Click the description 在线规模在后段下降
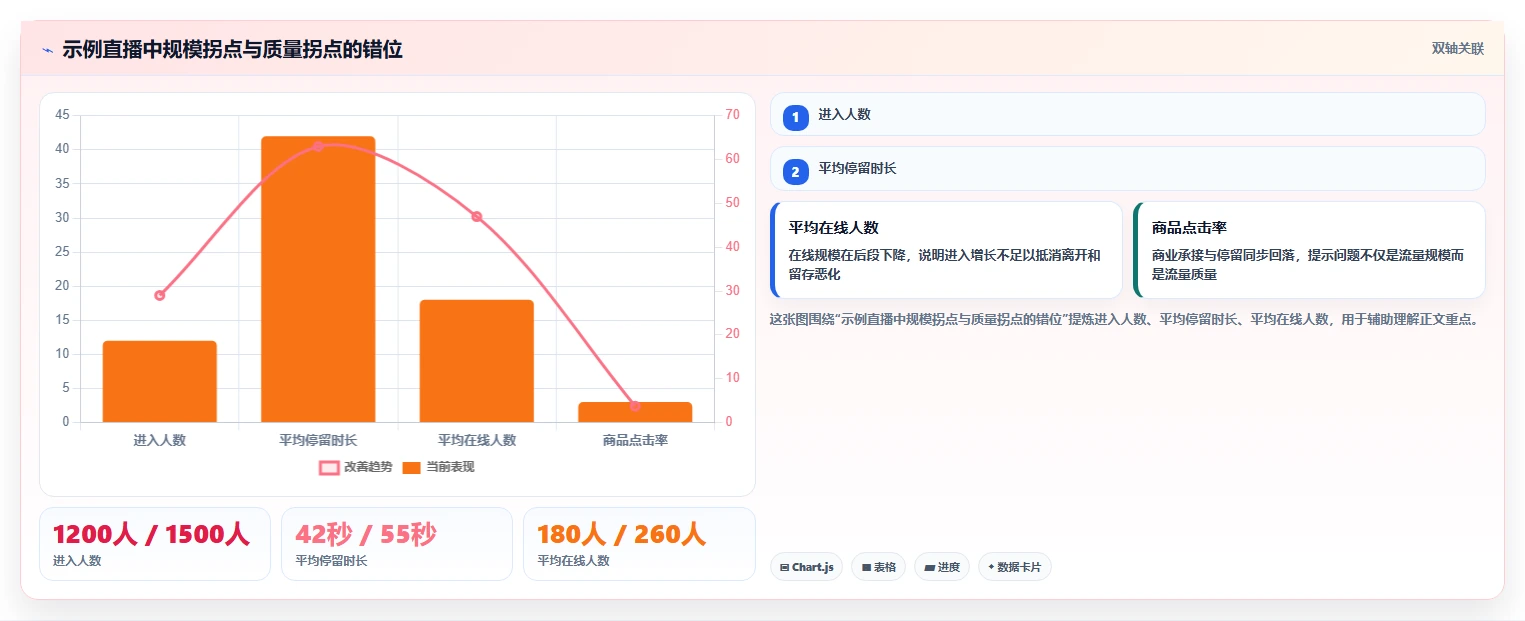 pos(944,265)
